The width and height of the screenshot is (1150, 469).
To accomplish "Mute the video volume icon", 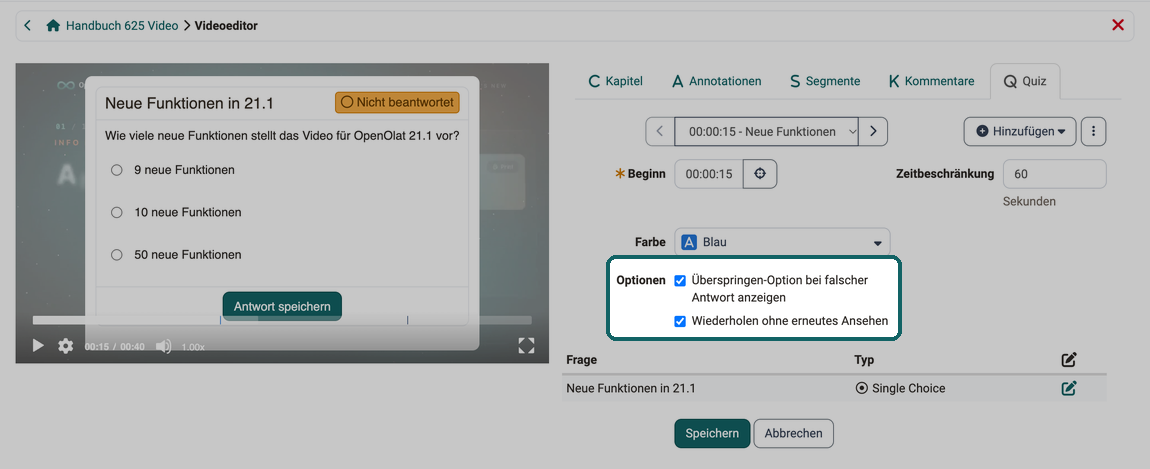I will (x=164, y=346).
